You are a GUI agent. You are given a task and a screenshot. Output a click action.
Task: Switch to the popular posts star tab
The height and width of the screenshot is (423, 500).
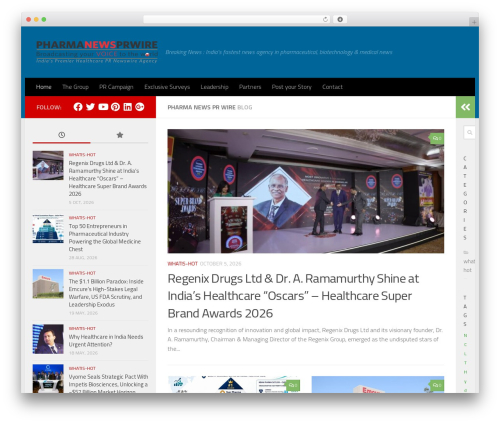click(120, 135)
